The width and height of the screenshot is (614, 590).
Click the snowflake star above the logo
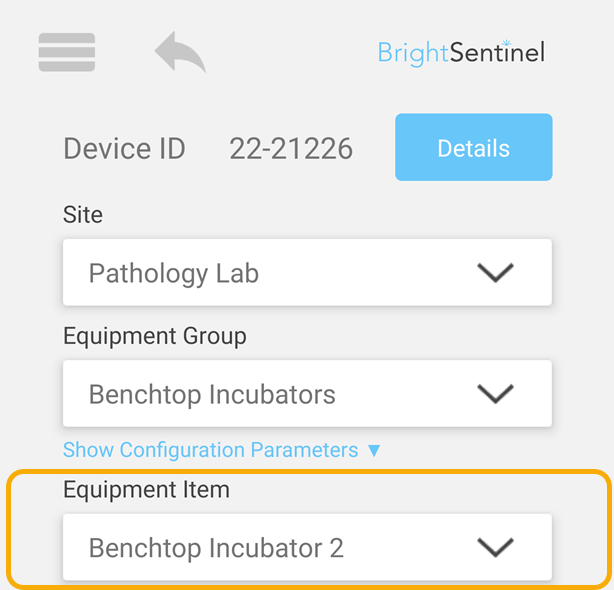pos(506,42)
